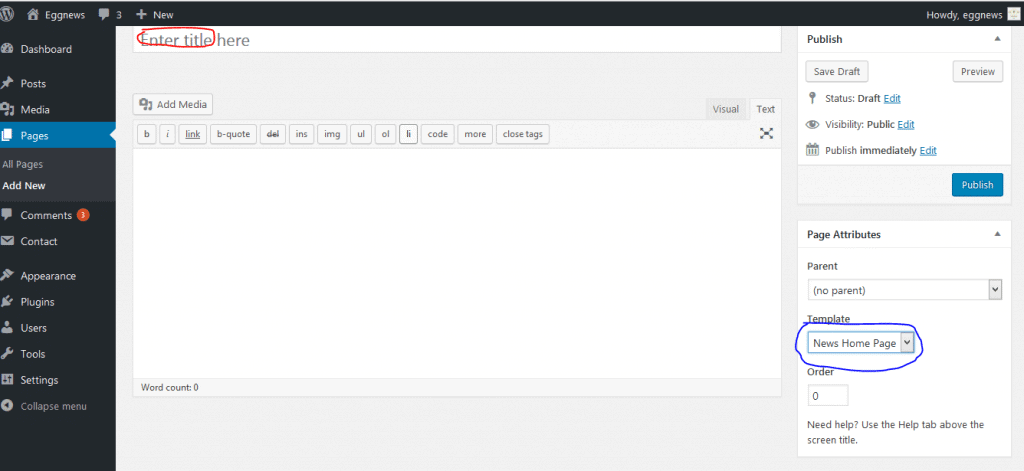
Task: Open the Parent page dropdown
Action: click(904, 289)
